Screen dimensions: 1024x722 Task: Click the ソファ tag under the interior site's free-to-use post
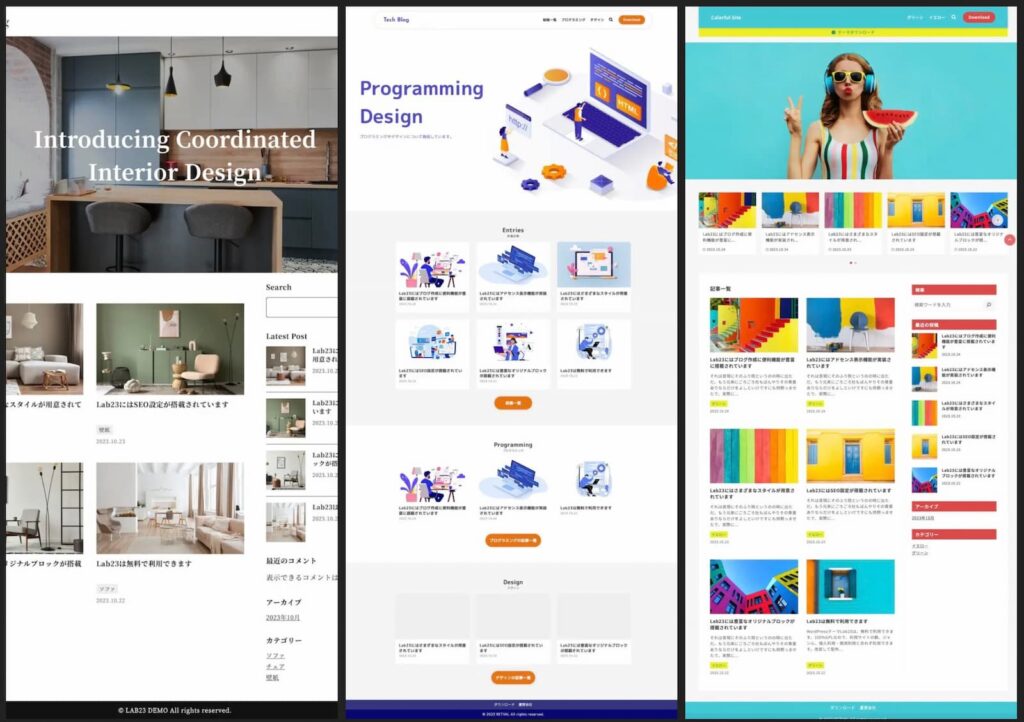click(x=107, y=589)
